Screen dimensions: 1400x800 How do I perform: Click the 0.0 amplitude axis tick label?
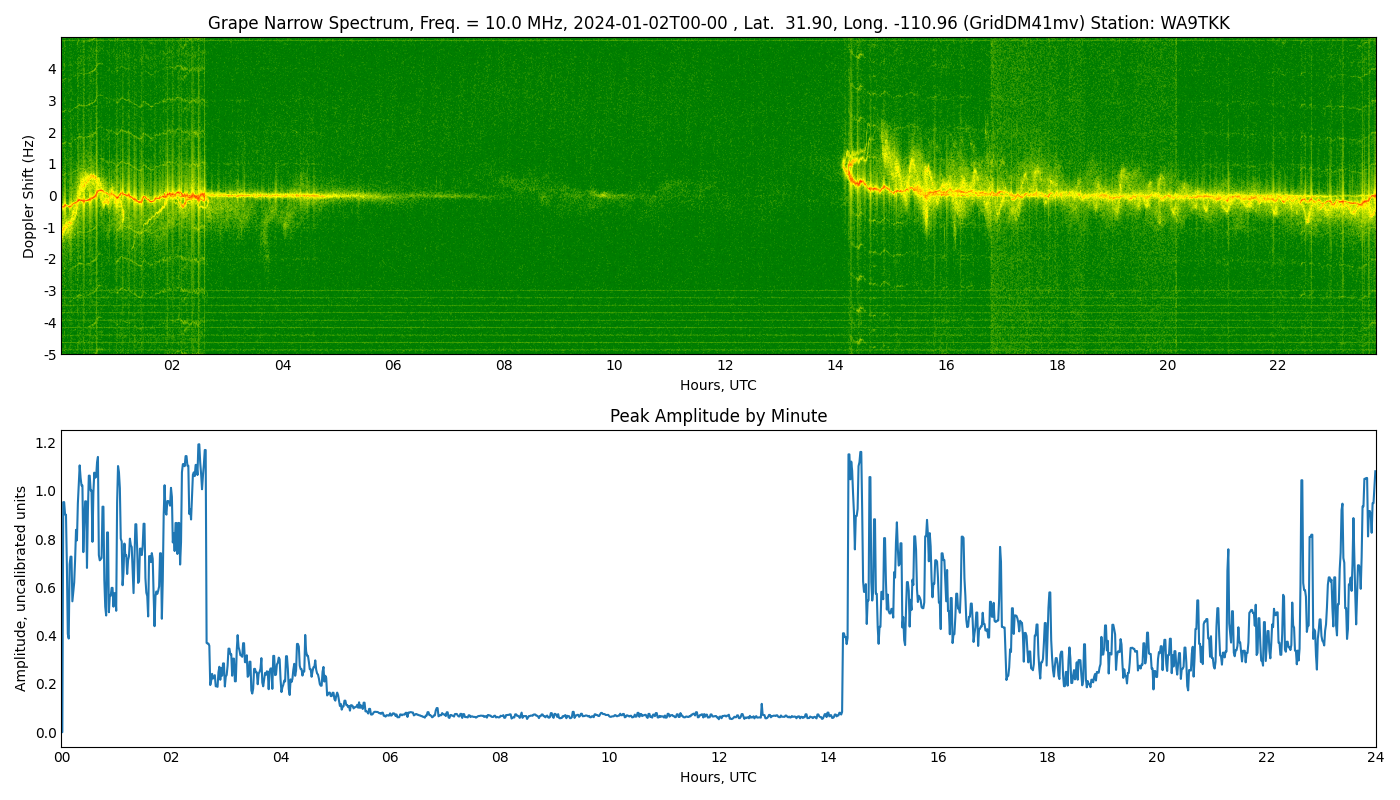(x=46, y=733)
